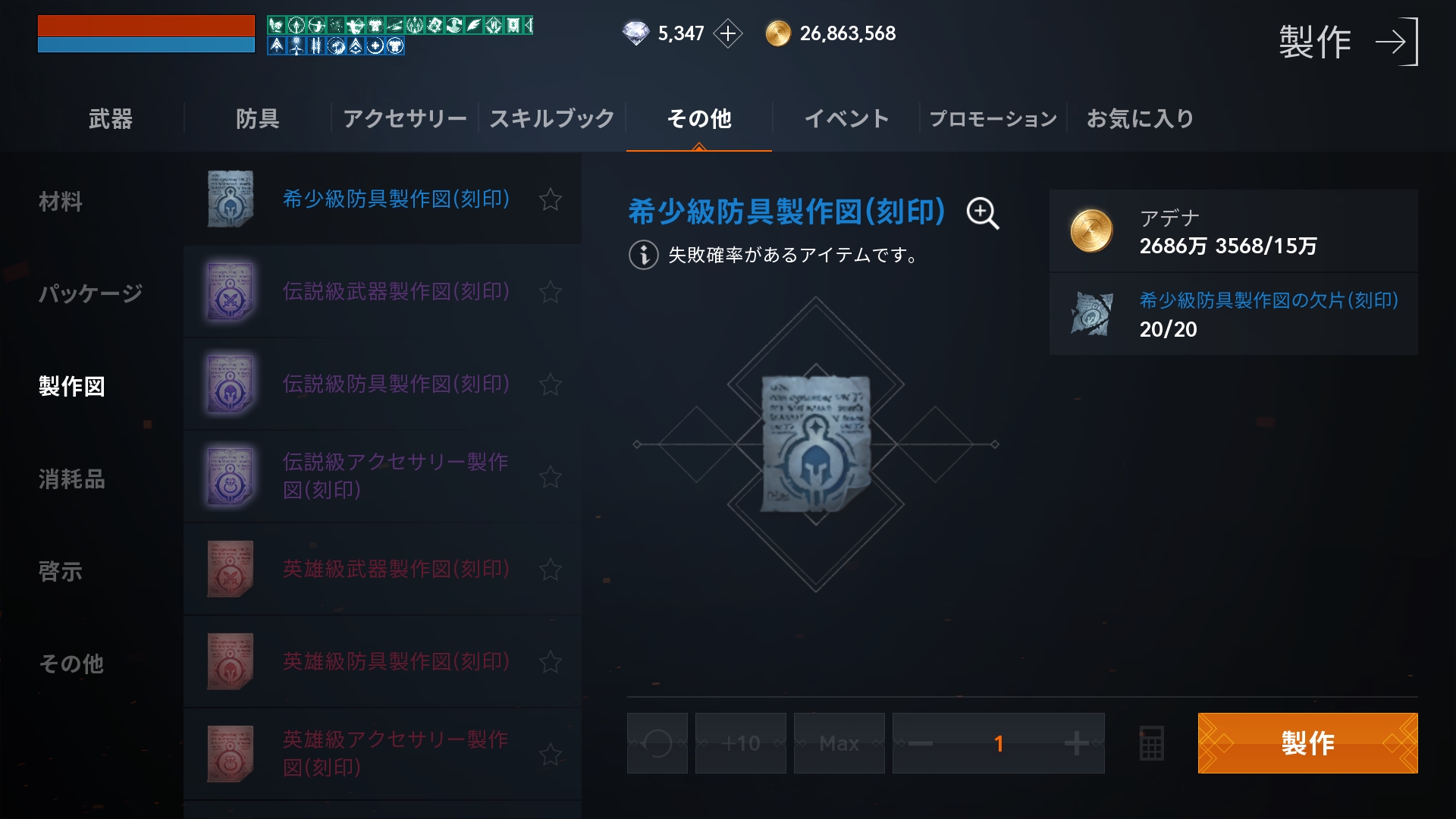Screen dimensions: 1456x819
Task: Click the Max quantity button
Action: click(x=839, y=743)
